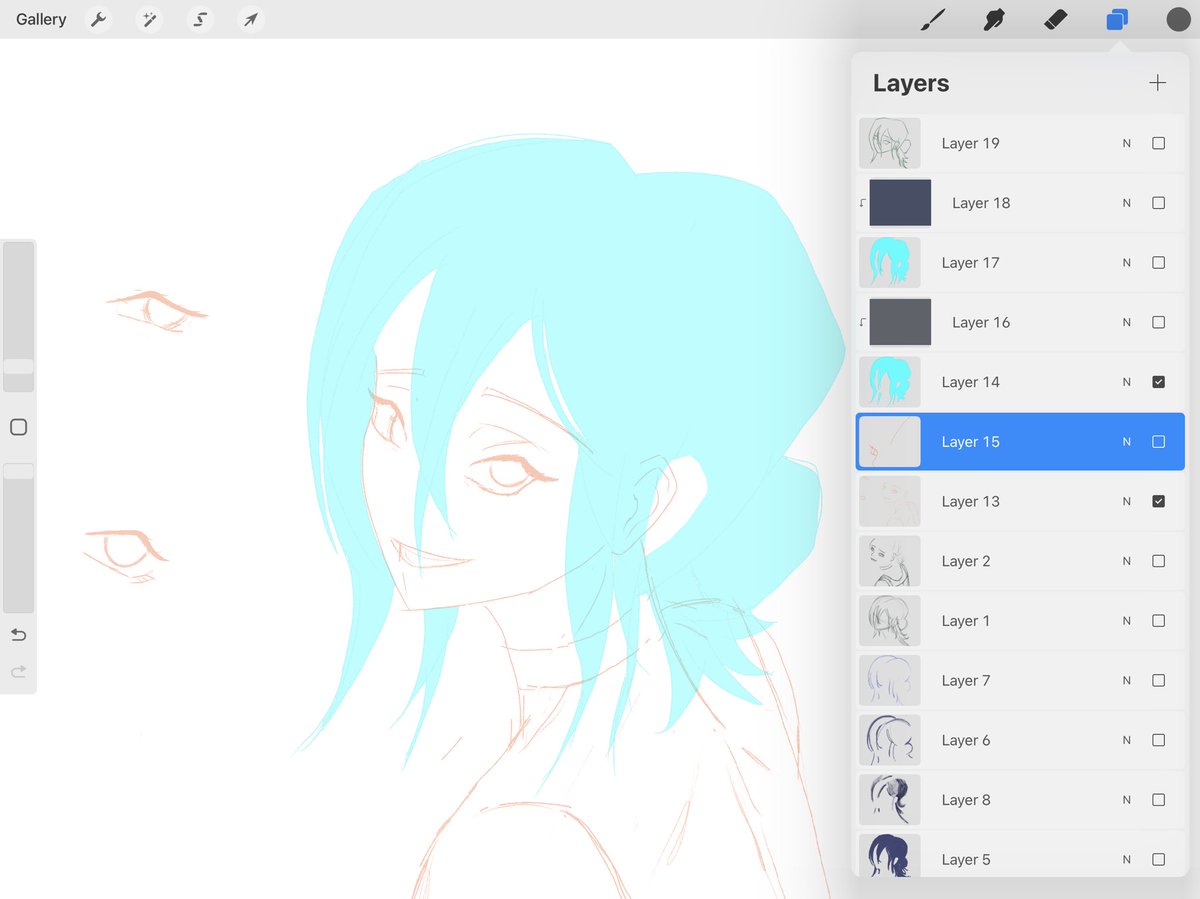Activate the Transform arrow tool
1200x899 pixels.
[252, 19]
